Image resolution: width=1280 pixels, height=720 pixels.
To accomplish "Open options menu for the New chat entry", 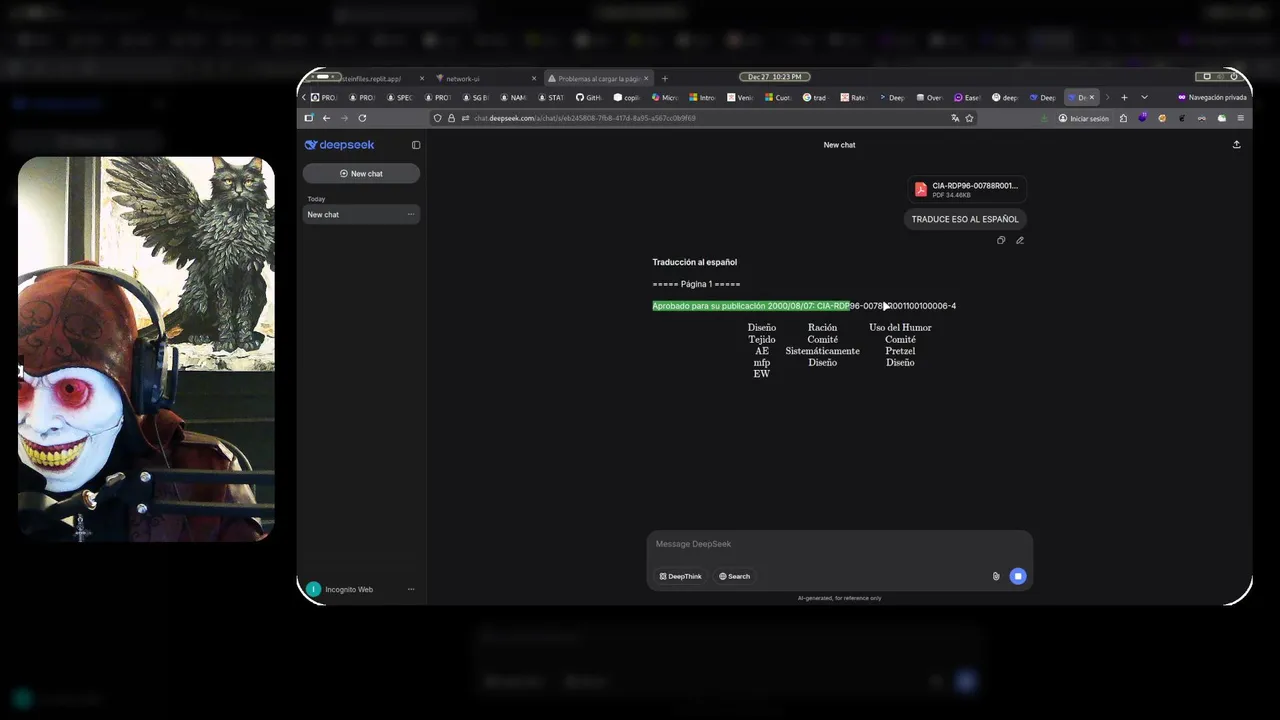I will (410, 215).
